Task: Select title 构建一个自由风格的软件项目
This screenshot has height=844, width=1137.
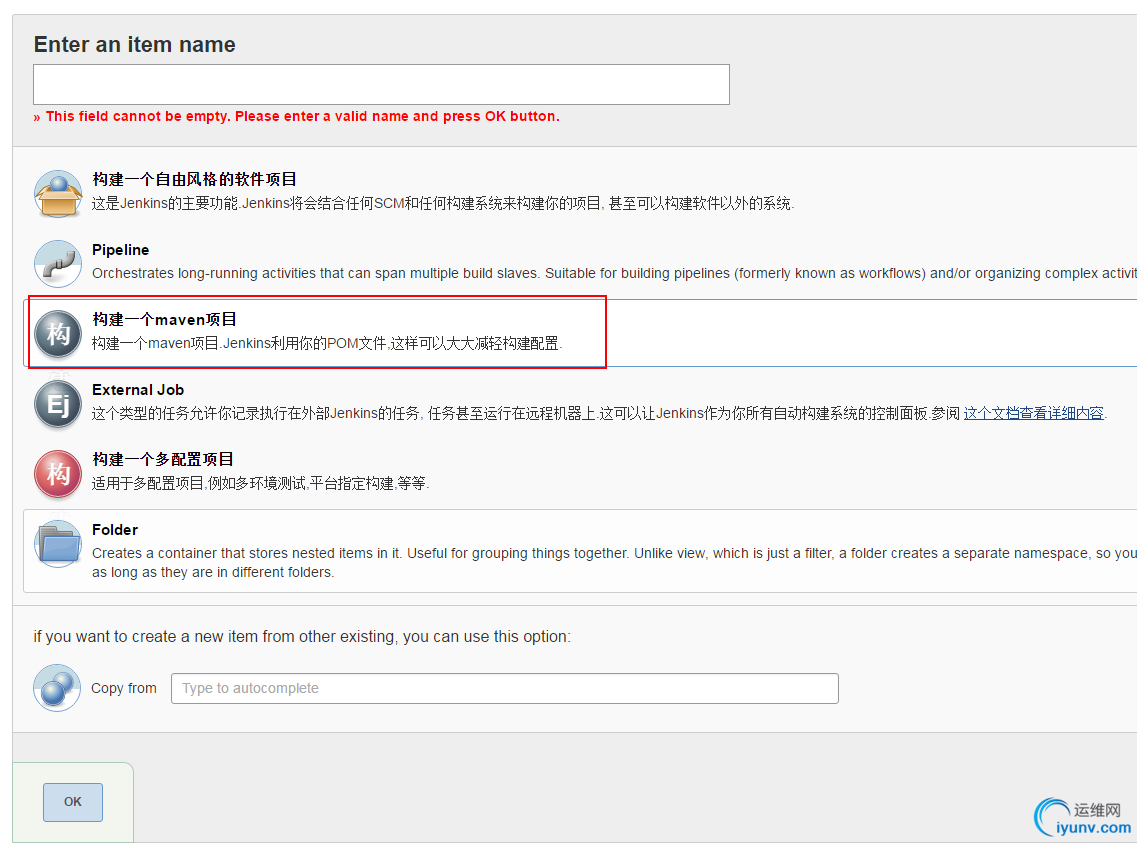Action: pyautogui.click(x=194, y=179)
